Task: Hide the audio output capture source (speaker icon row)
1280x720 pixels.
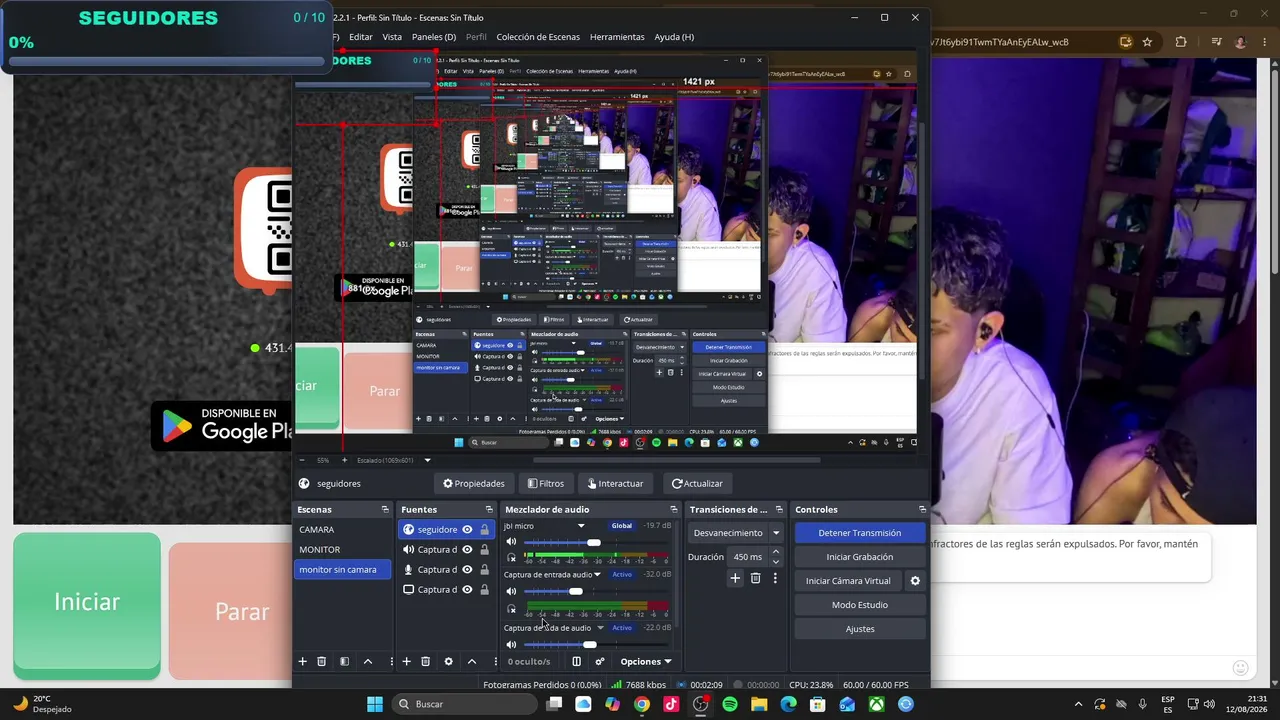Action: (x=467, y=550)
